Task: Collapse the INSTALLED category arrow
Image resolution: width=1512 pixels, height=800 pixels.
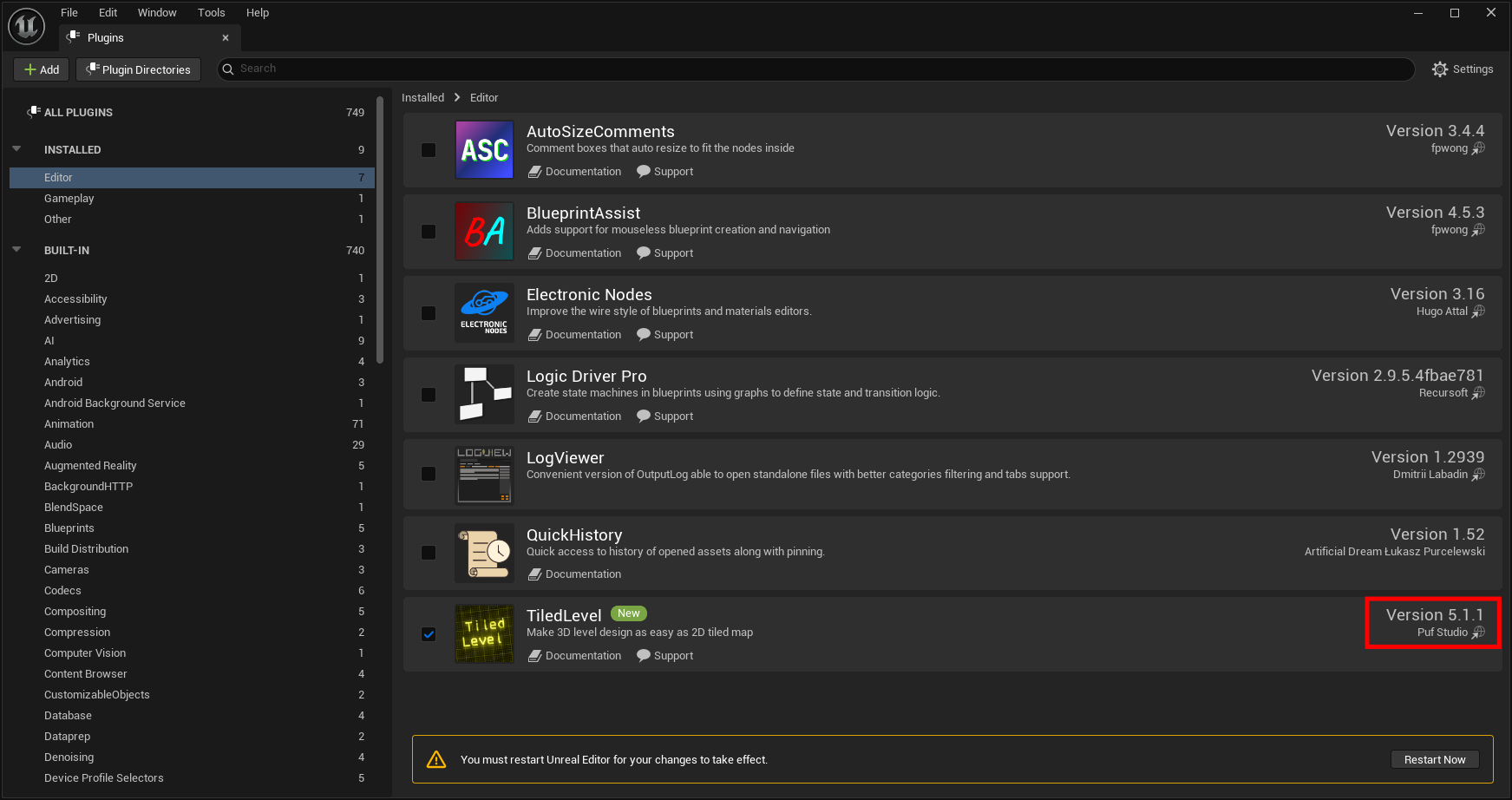Action: click(x=16, y=149)
